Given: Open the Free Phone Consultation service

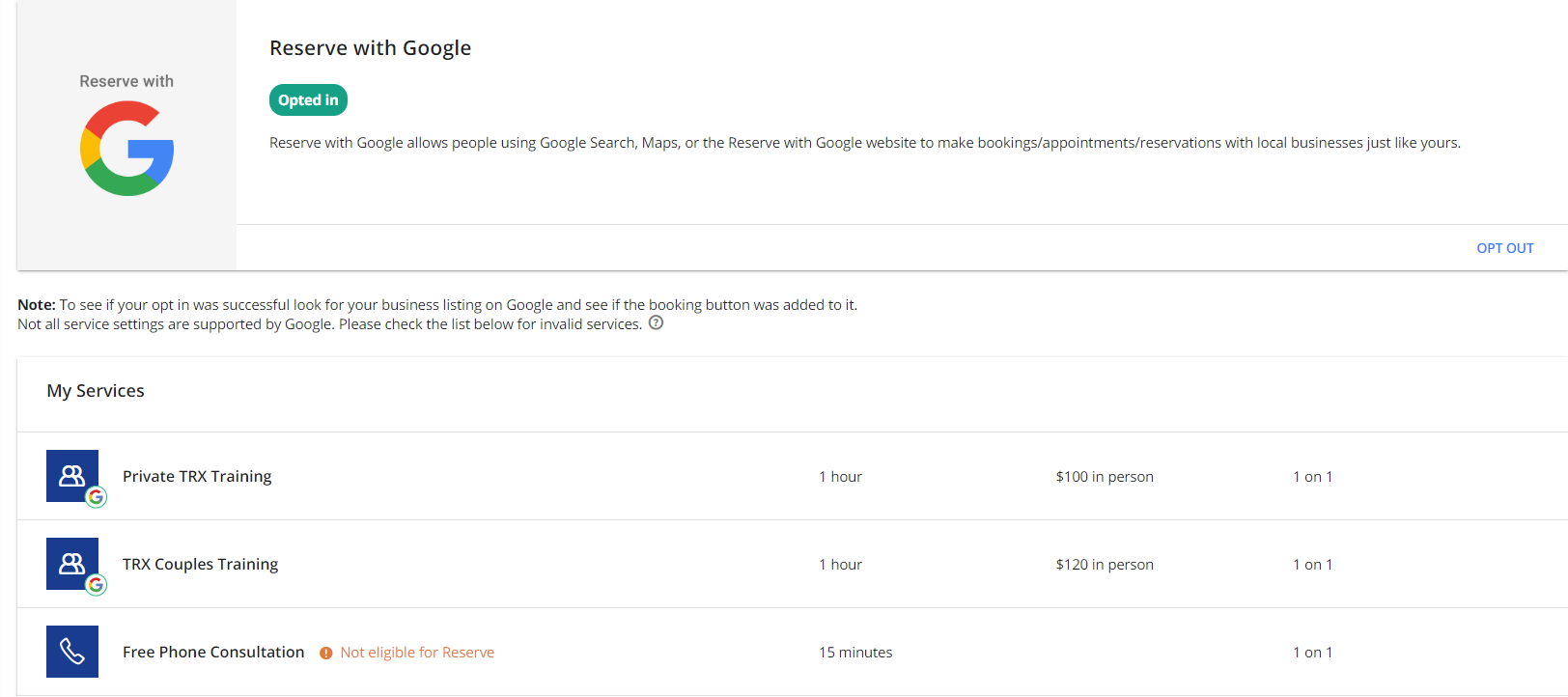Looking at the screenshot, I should click(x=213, y=652).
